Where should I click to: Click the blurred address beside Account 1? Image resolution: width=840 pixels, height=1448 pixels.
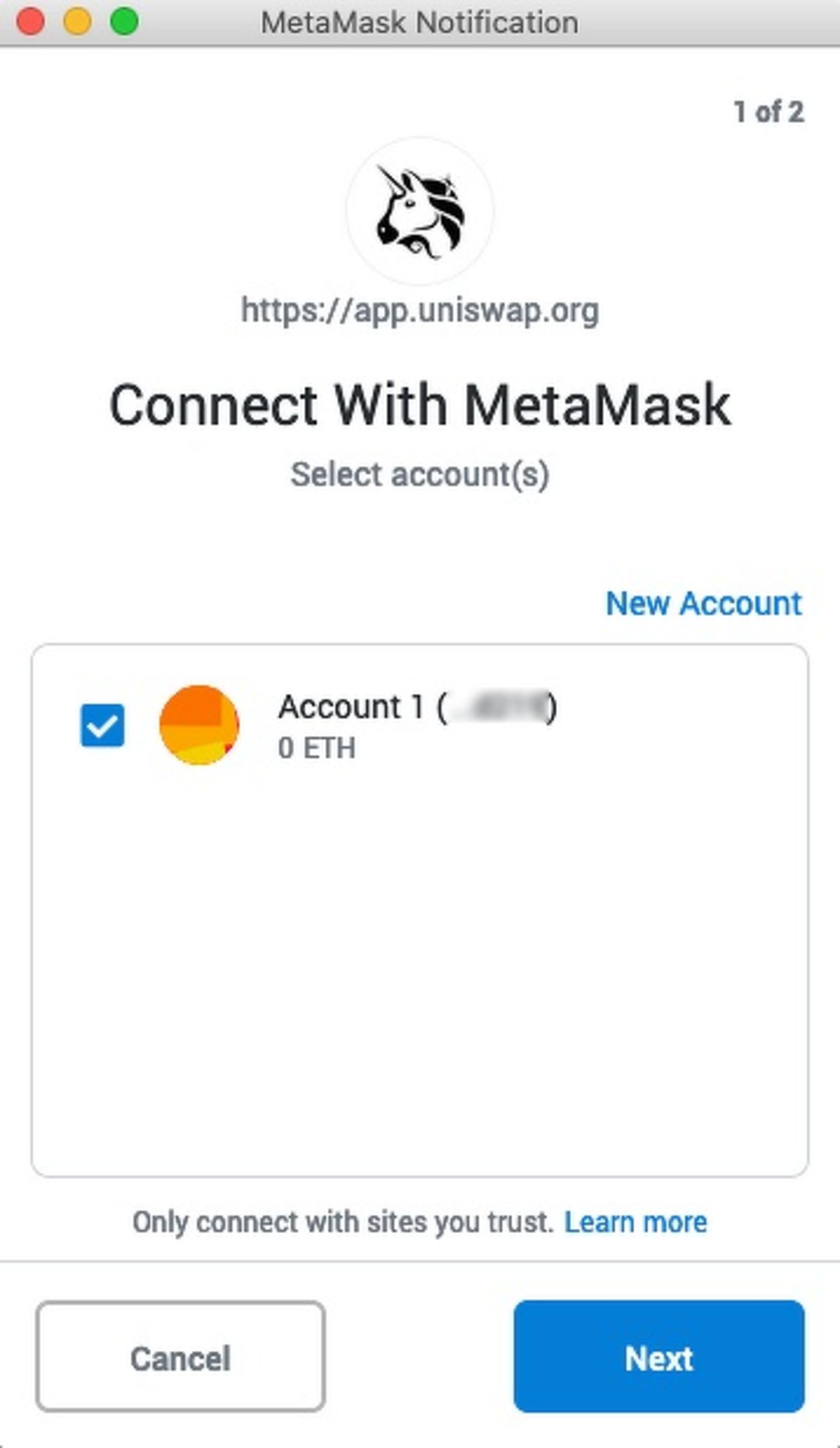[x=497, y=707]
